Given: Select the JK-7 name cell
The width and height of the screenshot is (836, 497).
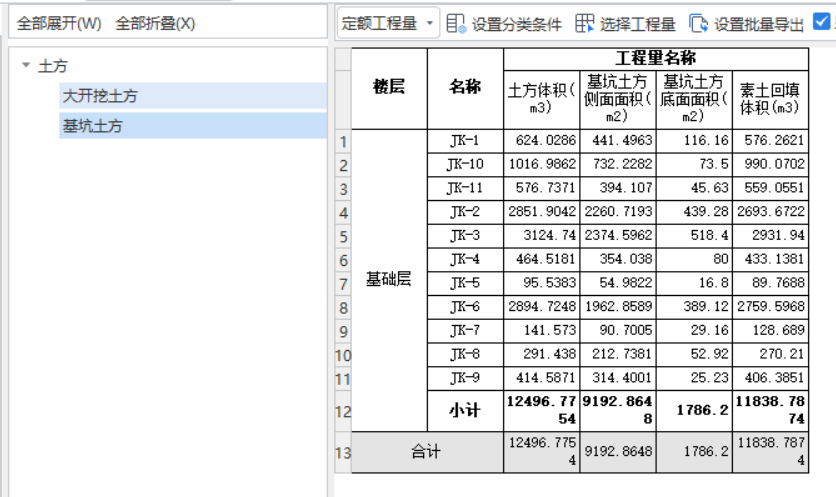Looking at the screenshot, I should click(465, 331).
